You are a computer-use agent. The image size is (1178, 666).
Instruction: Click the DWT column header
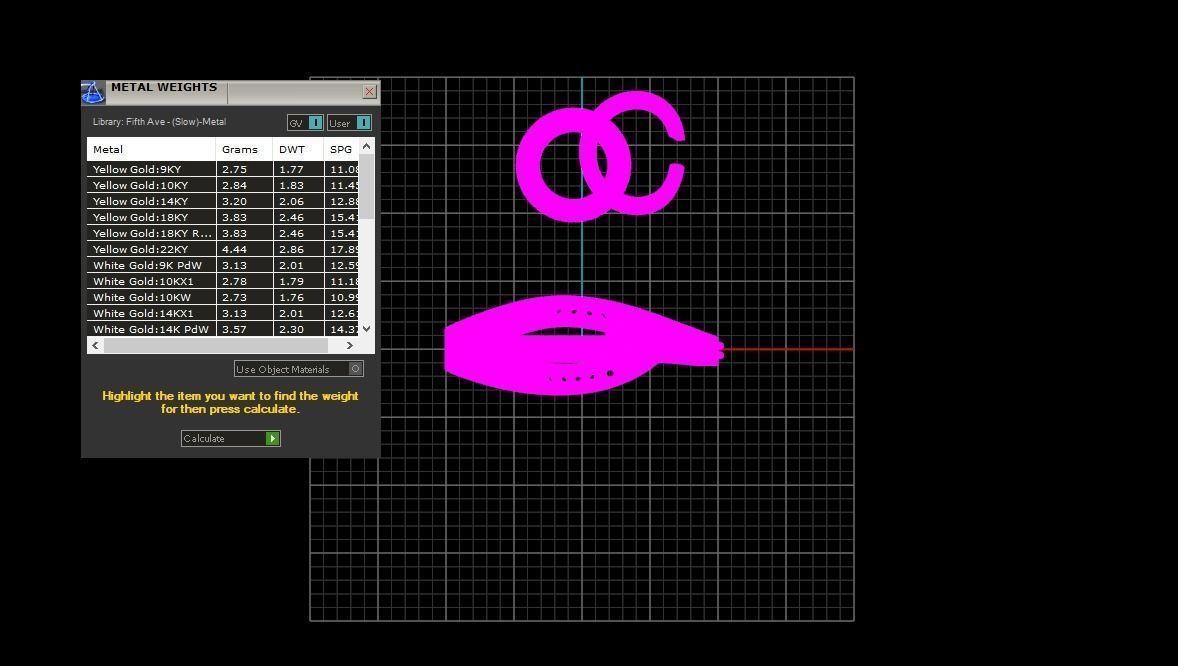298,149
